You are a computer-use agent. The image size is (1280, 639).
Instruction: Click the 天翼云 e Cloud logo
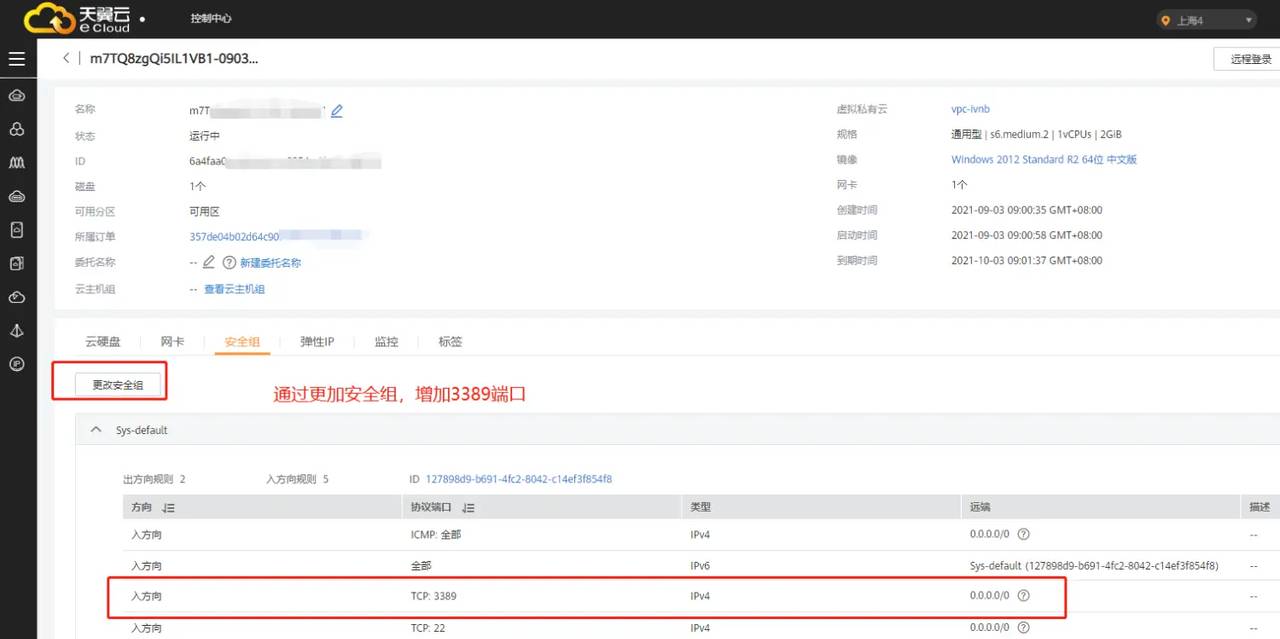pos(77,18)
